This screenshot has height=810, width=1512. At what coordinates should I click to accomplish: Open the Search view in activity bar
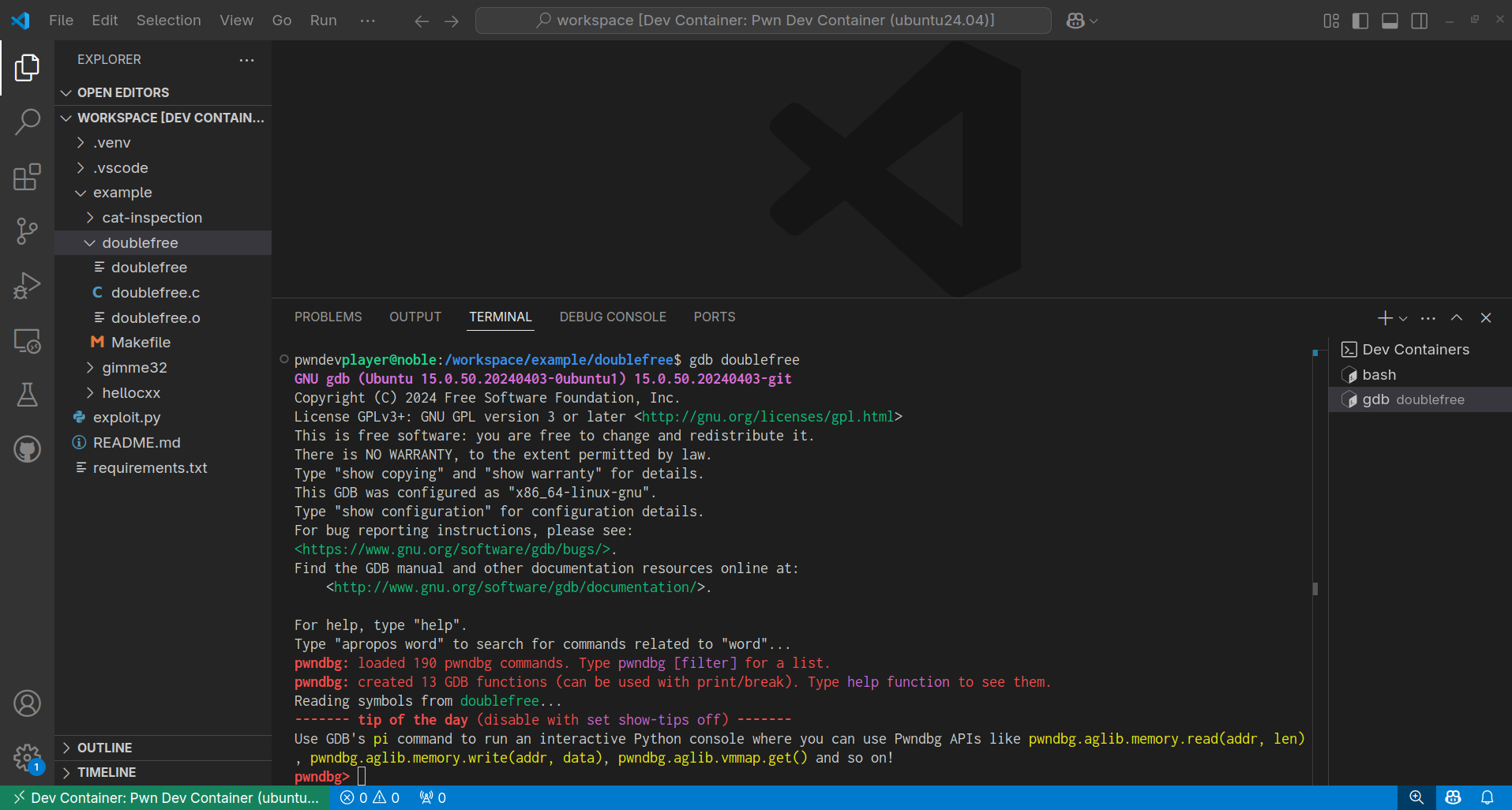coord(27,122)
